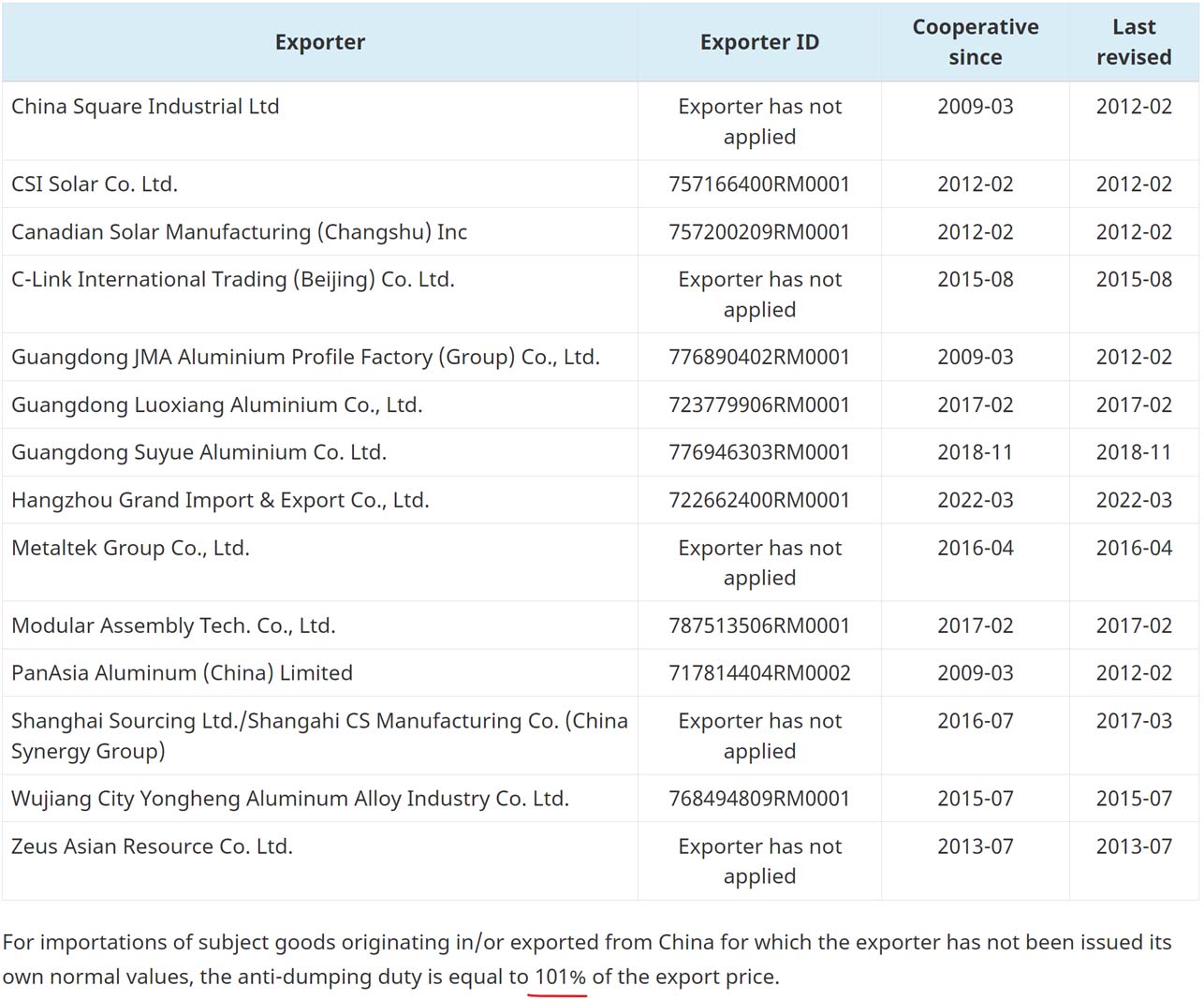This screenshot has height=1000, width=1204.
Task: Click Zeus Asian's 'Exporter has not applied' cell
Action: pyautogui.click(x=759, y=861)
